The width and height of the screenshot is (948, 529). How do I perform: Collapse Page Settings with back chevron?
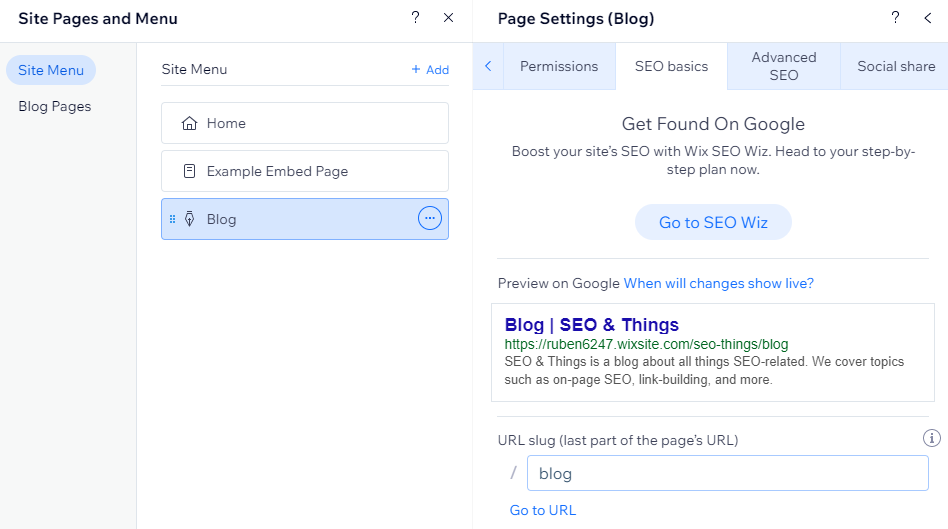928,18
